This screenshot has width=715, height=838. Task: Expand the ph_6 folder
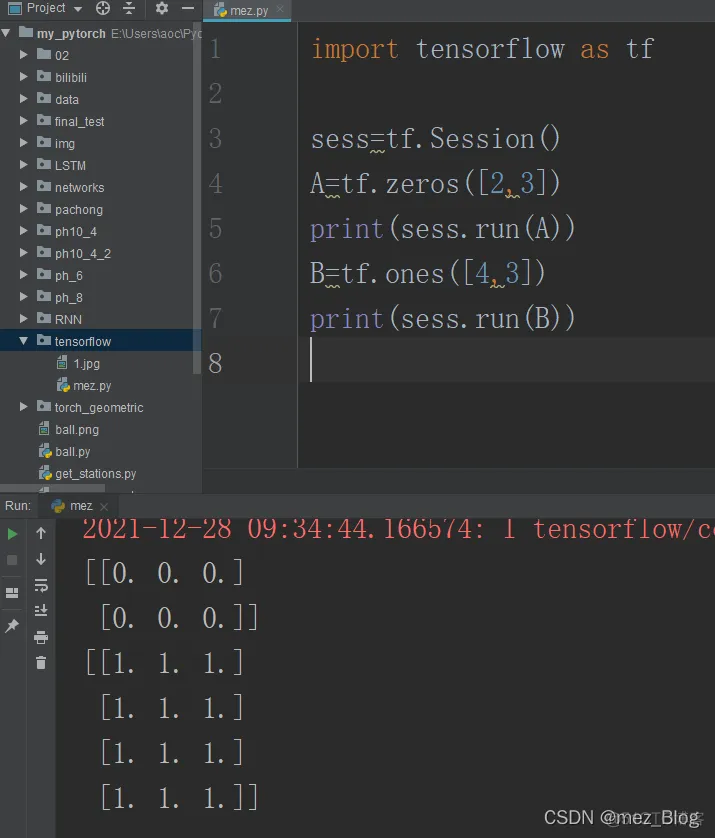pos(24,275)
